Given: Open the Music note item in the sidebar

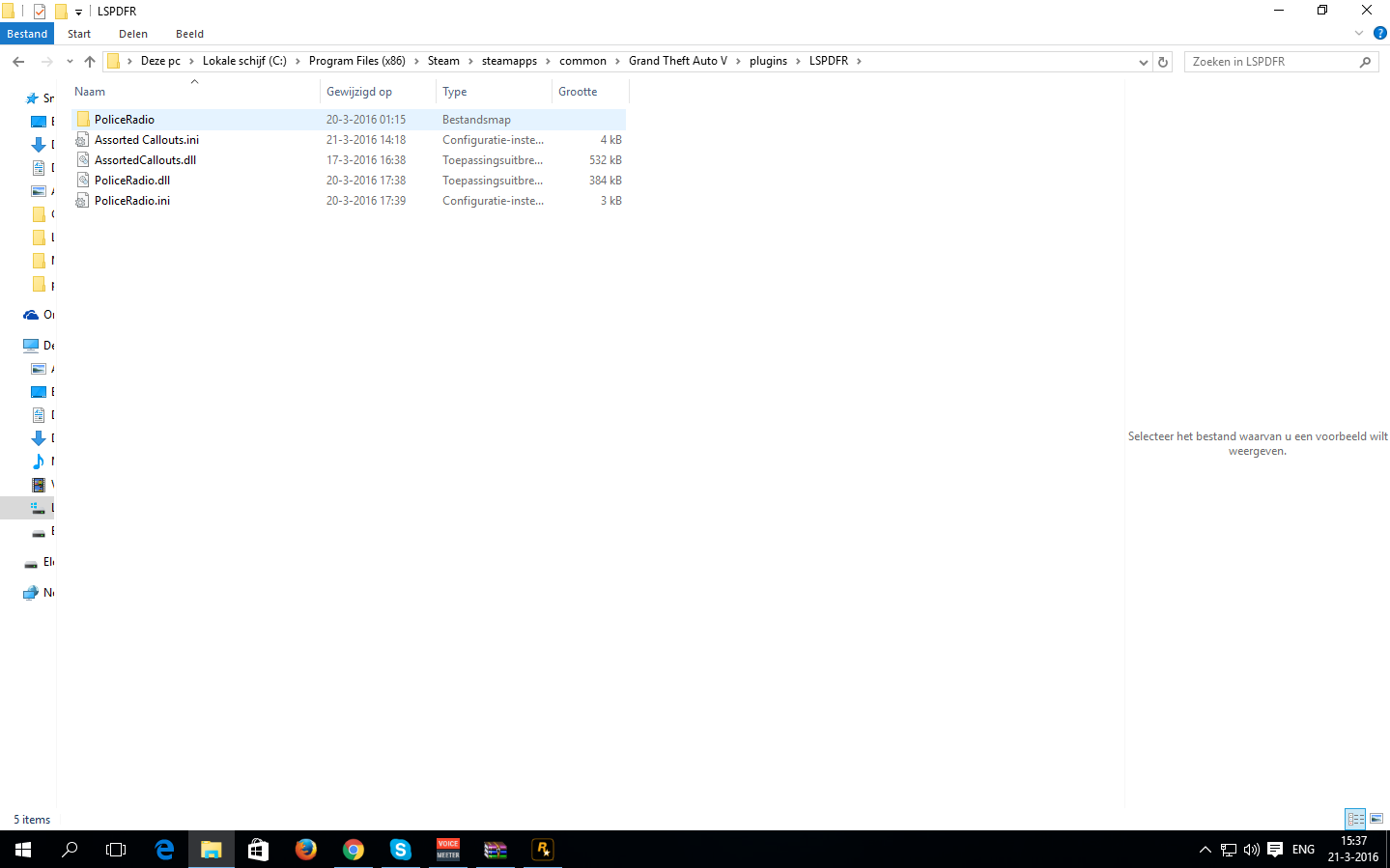Looking at the screenshot, I should click(39, 462).
